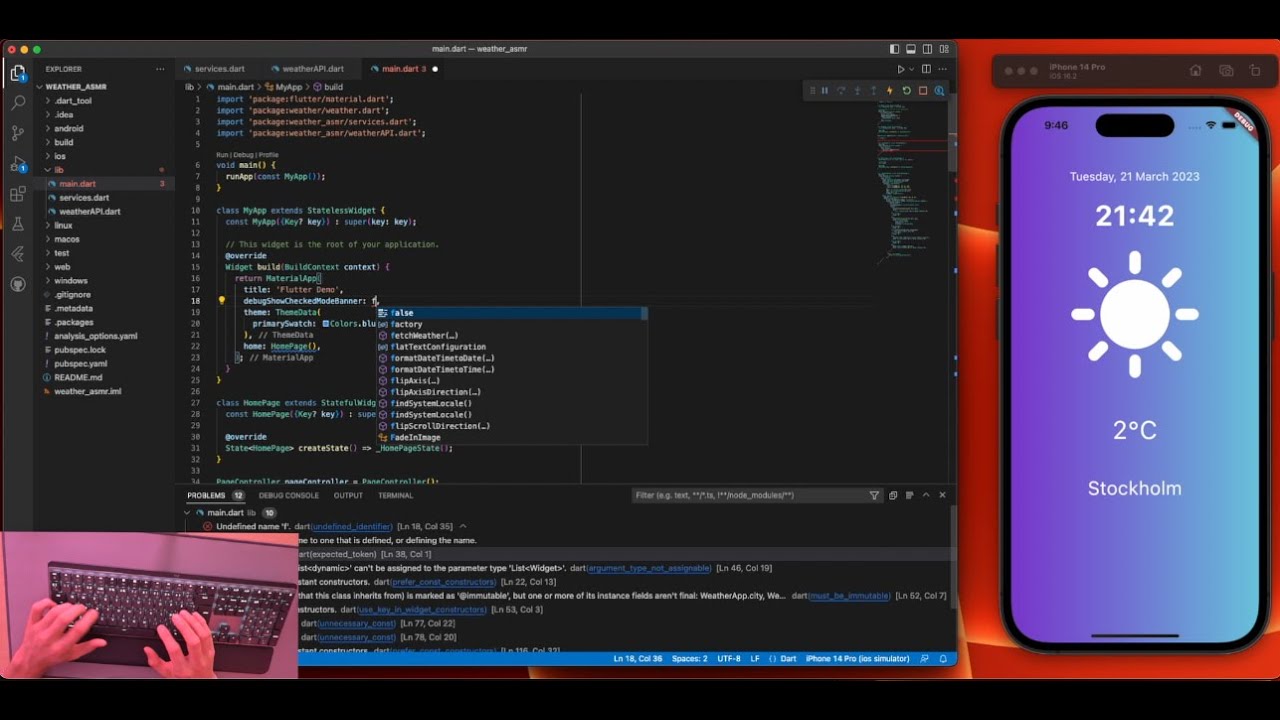This screenshot has height=720, width=1280.
Task: Pause the debug session from the debug toolbar
Action: [825, 91]
